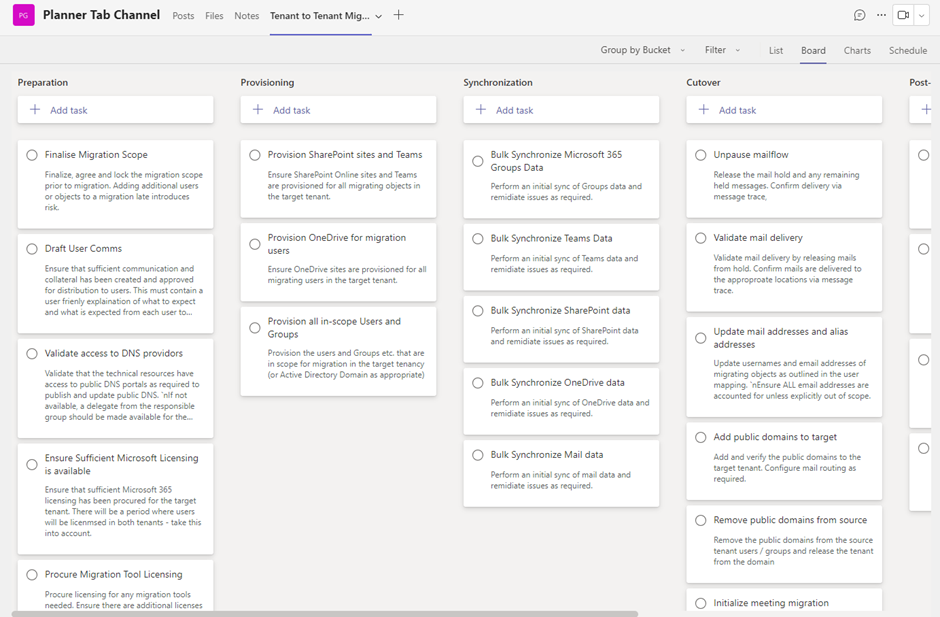Image resolution: width=940 pixels, height=617 pixels.
Task: Open the Draft User Comms task title
Action: [x=83, y=248]
